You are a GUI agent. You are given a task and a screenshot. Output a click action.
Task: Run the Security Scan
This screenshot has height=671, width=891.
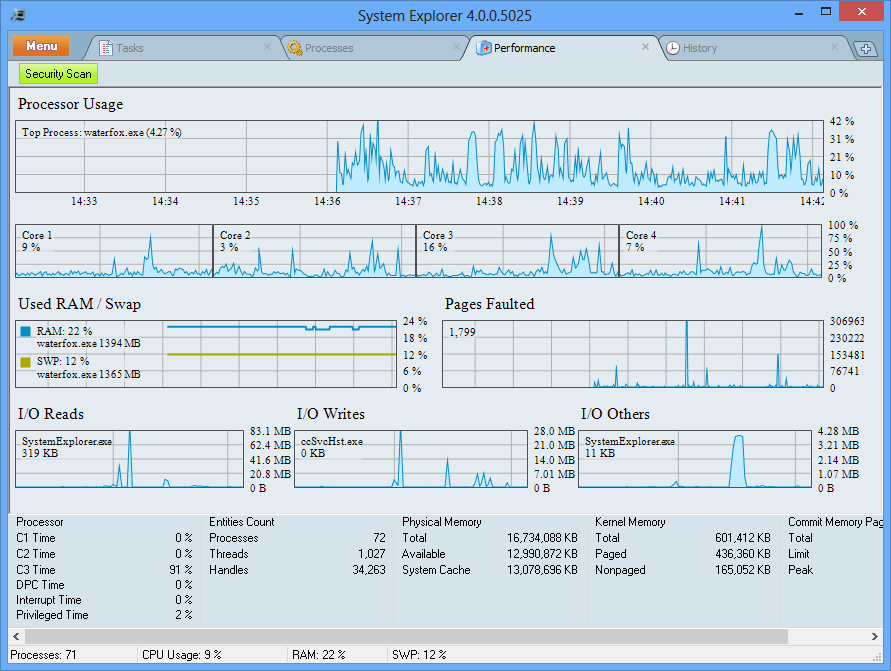point(58,74)
